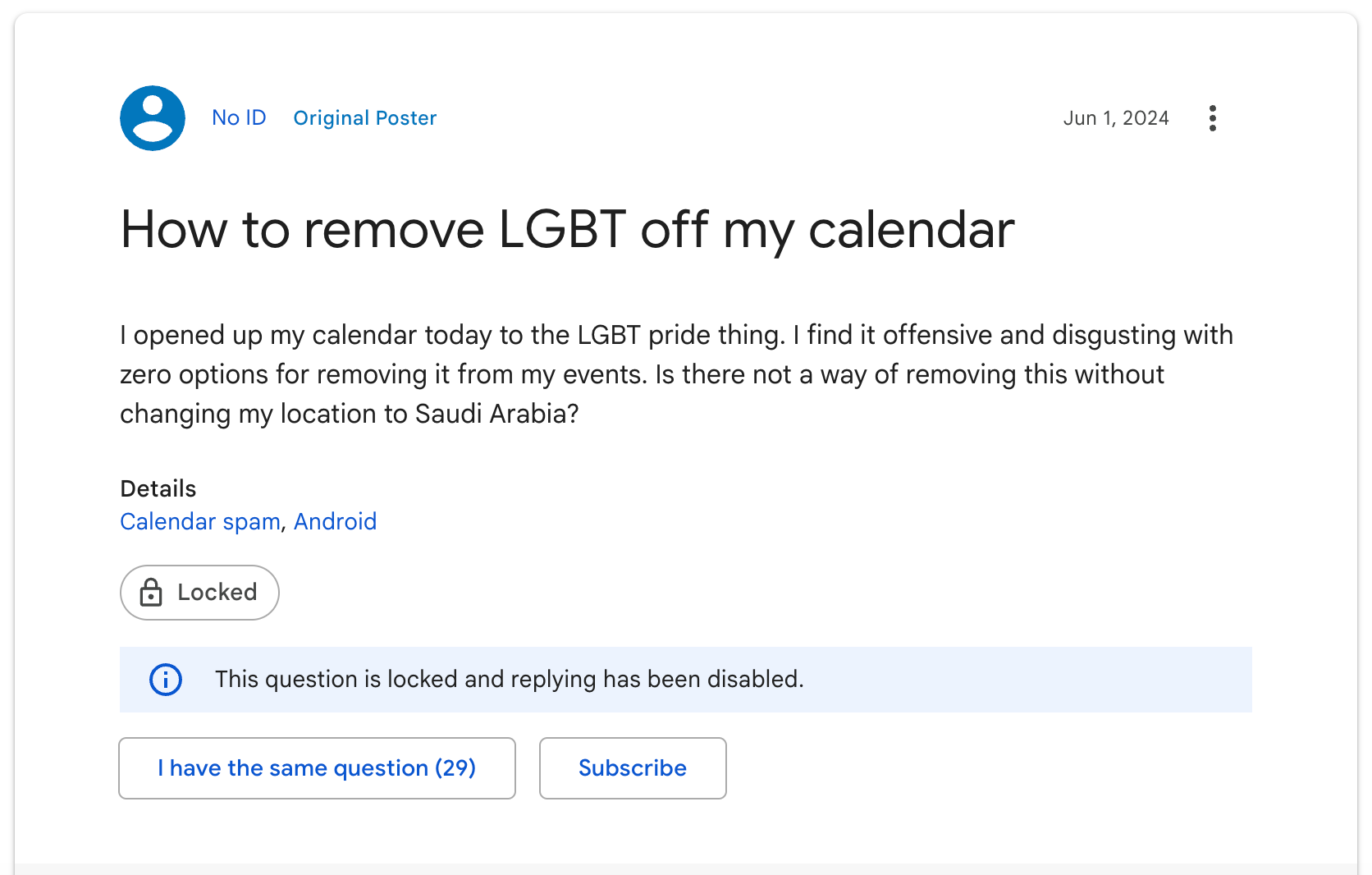Click the word calendar in the title
Image resolution: width=1372 pixels, height=875 pixels.
pos(911,230)
